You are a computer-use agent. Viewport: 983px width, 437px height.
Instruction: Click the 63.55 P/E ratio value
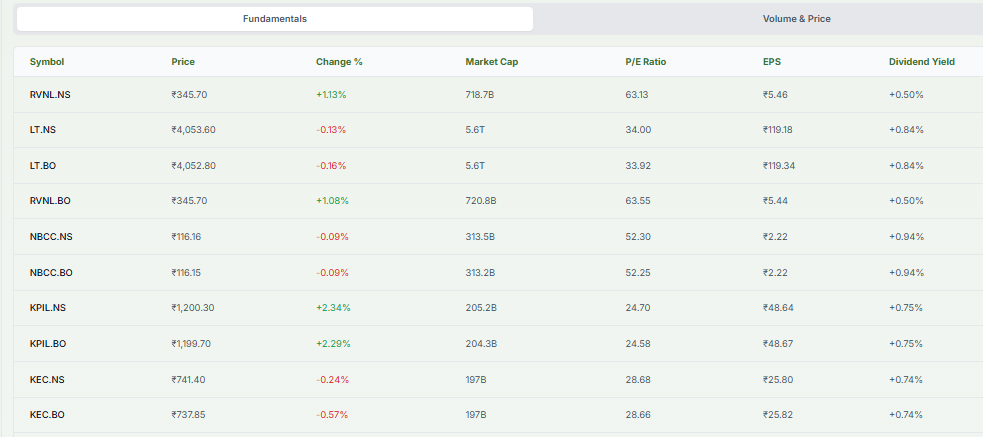tap(638, 201)
